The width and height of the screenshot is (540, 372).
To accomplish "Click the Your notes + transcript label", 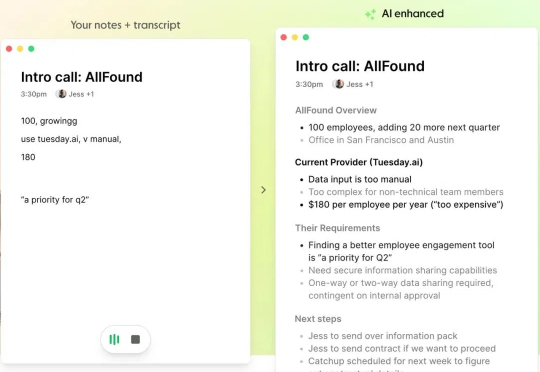I will pos(125,25).
